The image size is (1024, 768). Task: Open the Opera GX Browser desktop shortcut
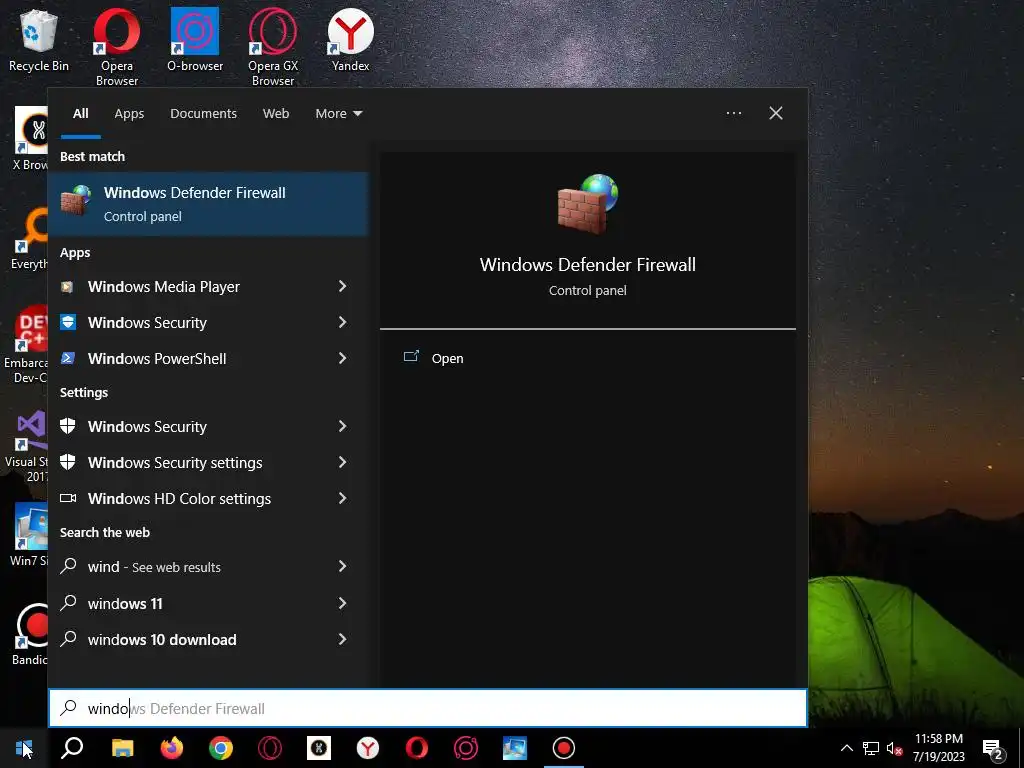pos(273,47)
